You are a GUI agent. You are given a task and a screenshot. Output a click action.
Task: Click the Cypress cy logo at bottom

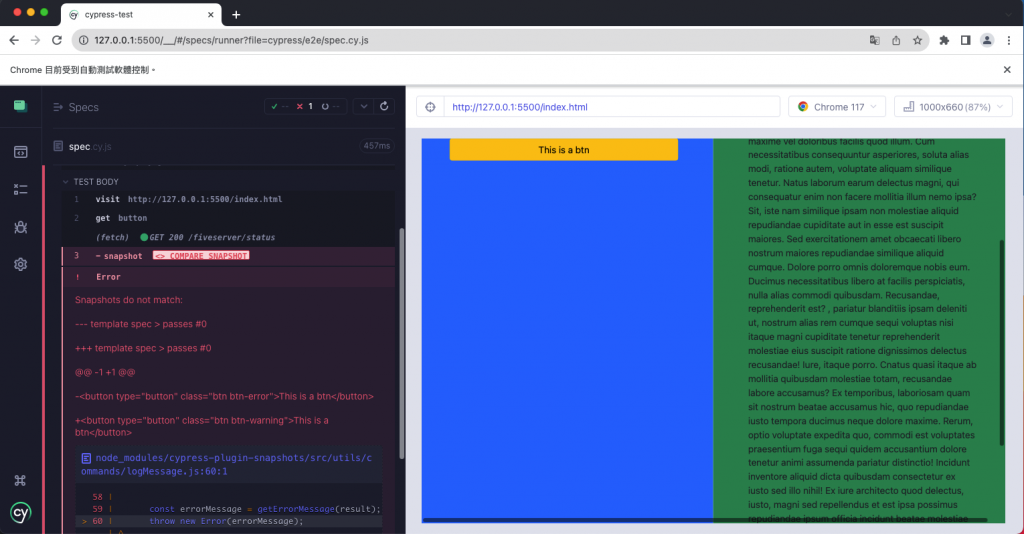[20, 512]
